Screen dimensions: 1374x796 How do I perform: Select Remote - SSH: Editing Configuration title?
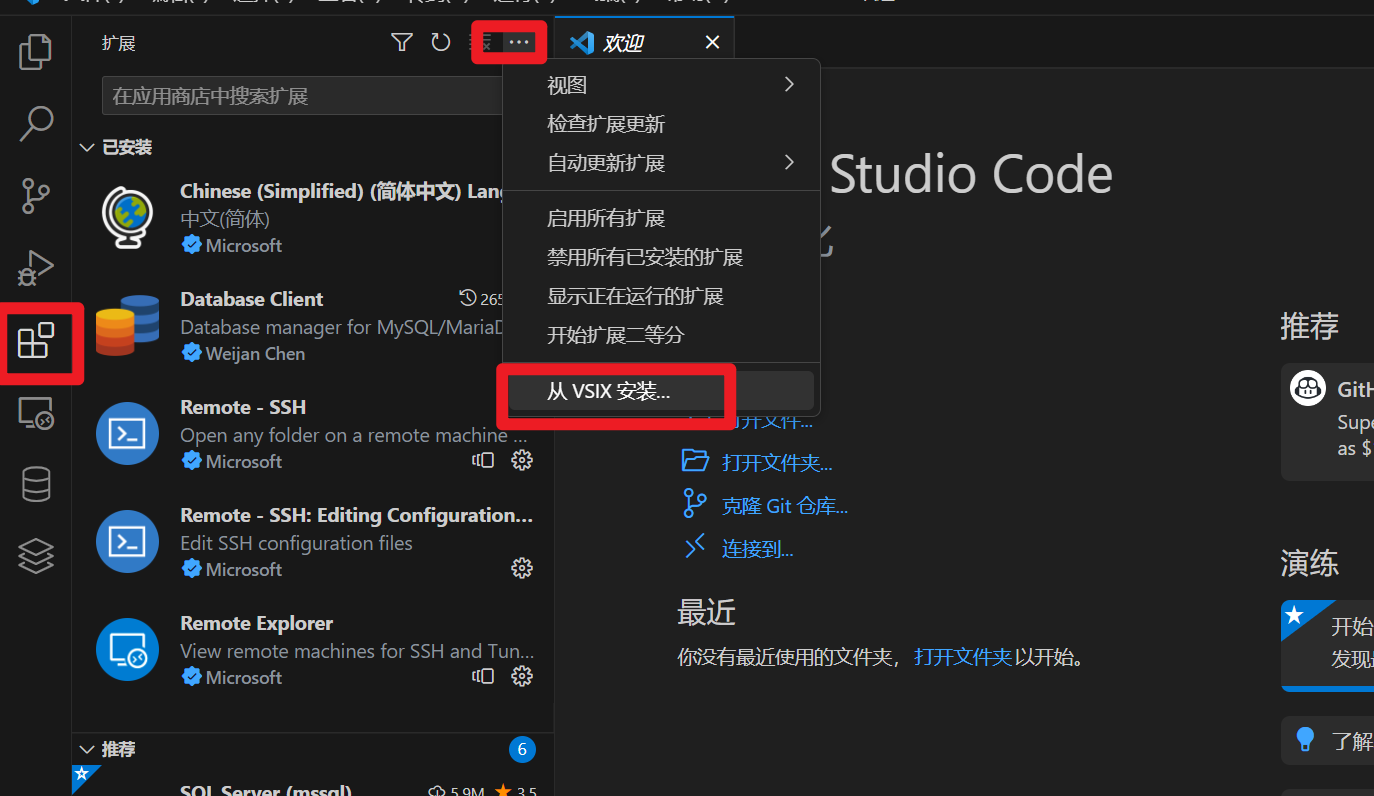click(356, 515)
